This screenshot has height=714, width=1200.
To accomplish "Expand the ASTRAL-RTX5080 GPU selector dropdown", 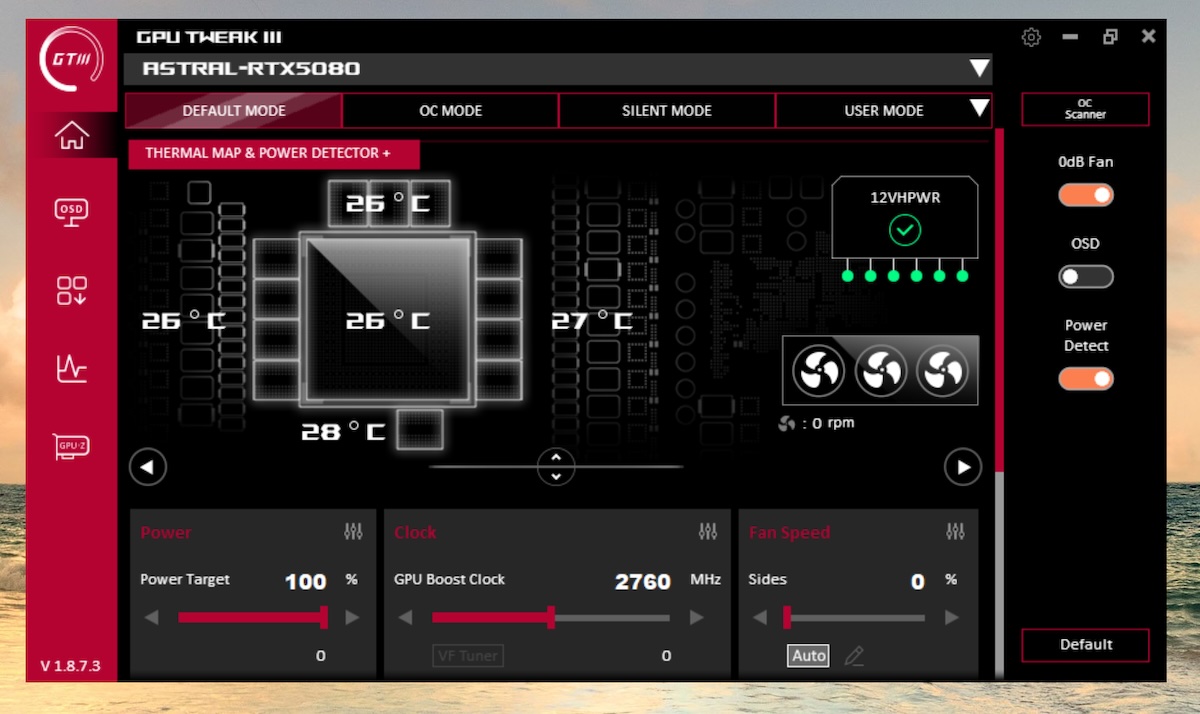I will (979, 69).
